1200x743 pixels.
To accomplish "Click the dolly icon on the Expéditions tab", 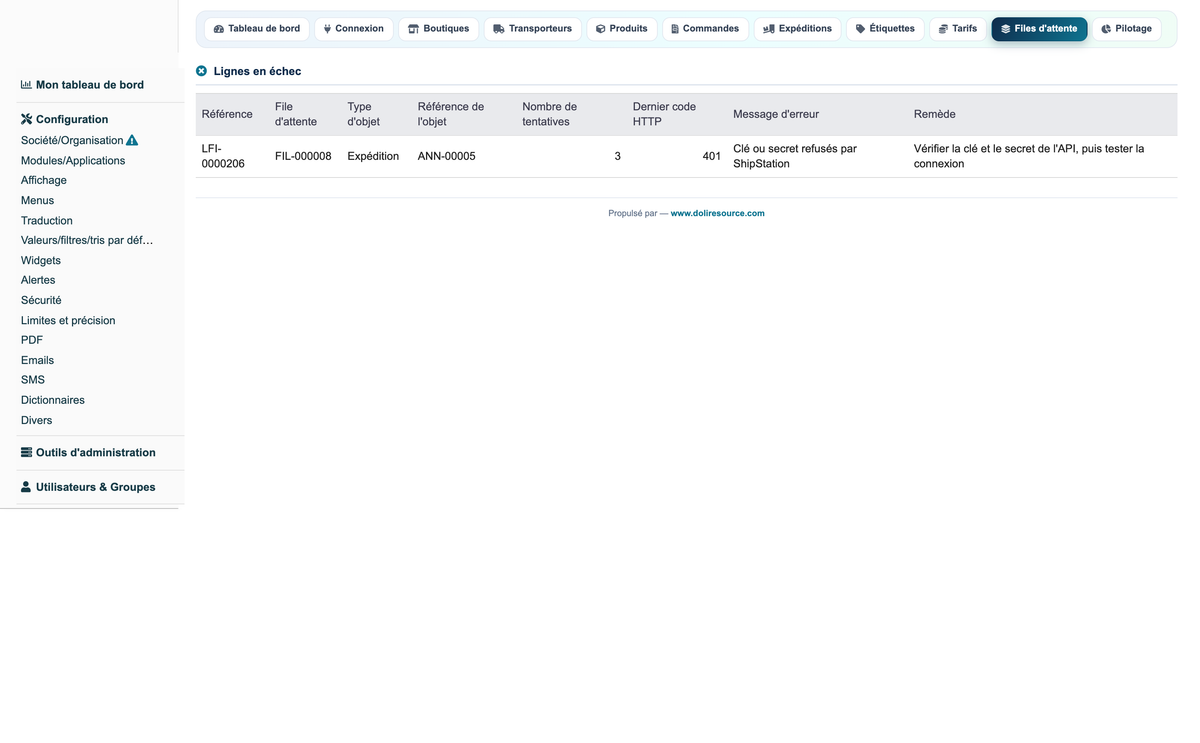I will point(769,29).
